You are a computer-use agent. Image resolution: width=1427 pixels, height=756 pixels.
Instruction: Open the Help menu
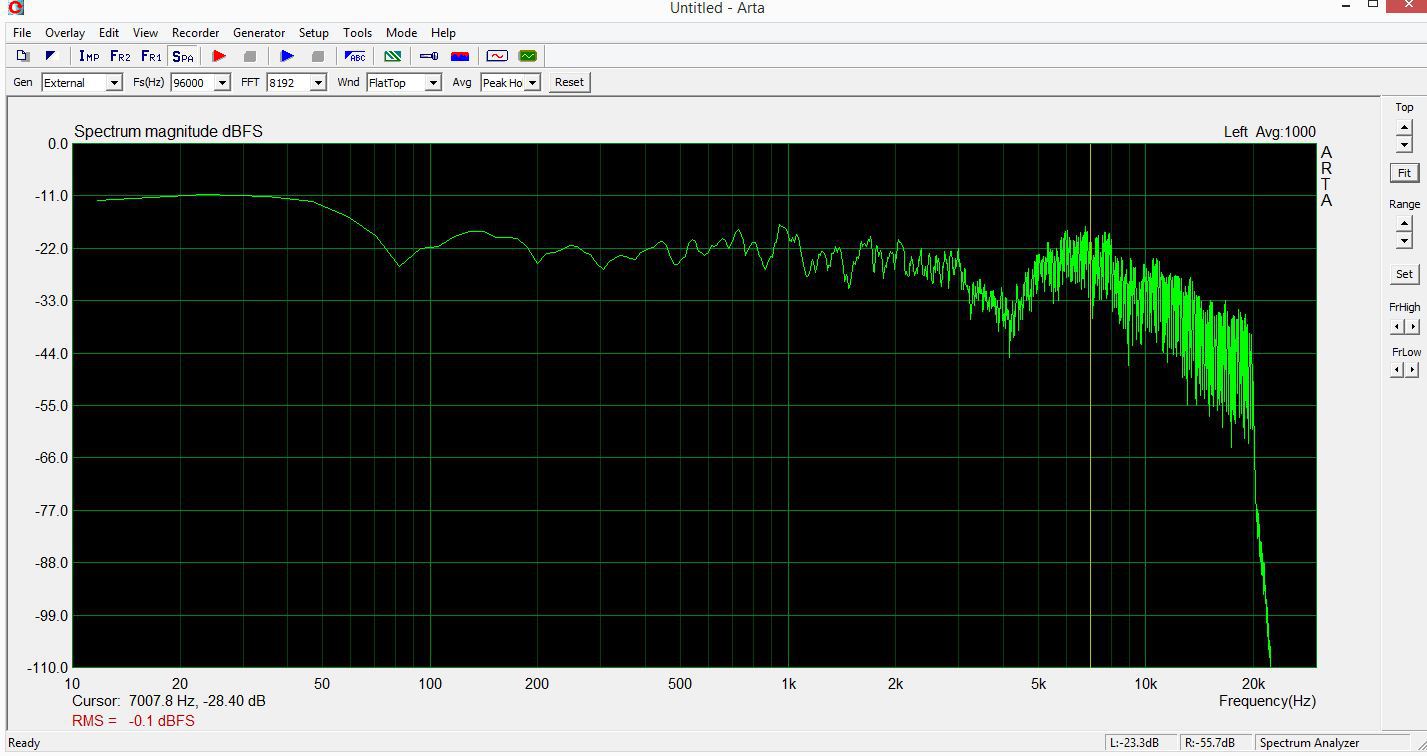[x=443, y=33]
